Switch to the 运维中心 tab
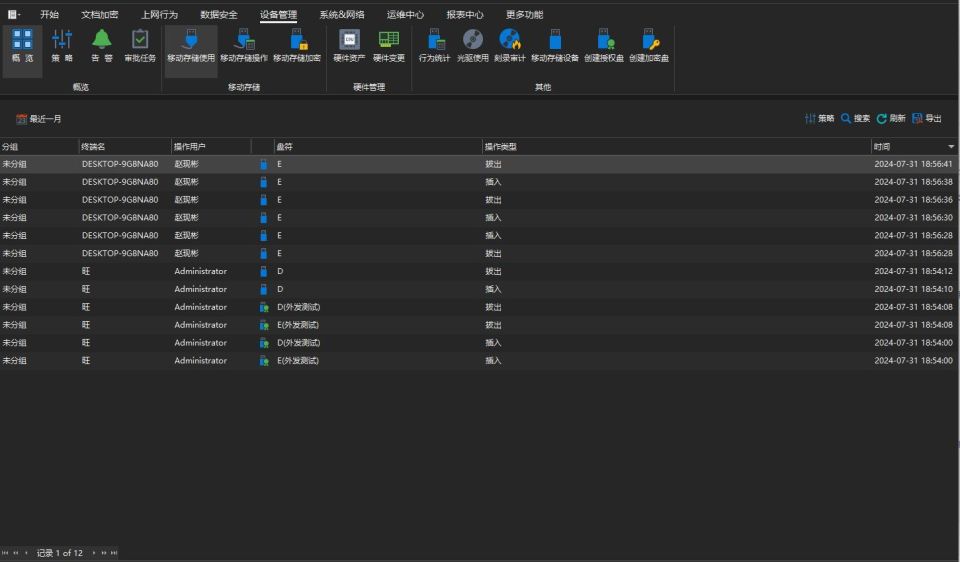 (405, 14)
